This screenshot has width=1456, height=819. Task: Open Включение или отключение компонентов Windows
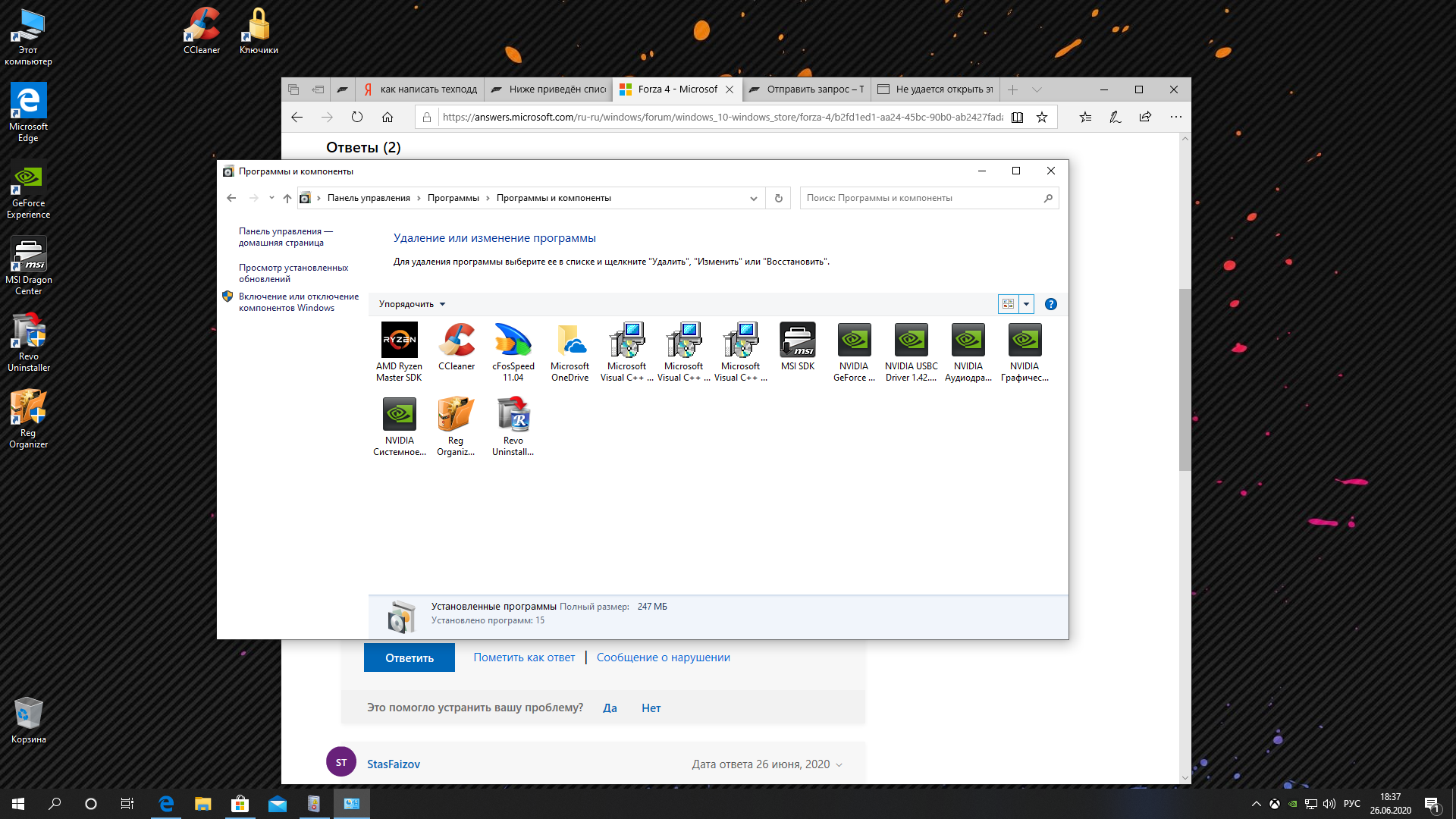pos(298,302)
